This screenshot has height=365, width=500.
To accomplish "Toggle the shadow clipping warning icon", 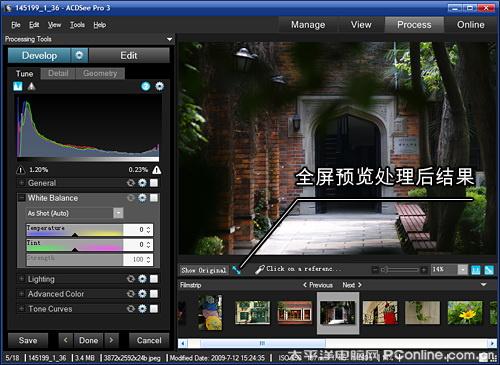I will point(21,170).
